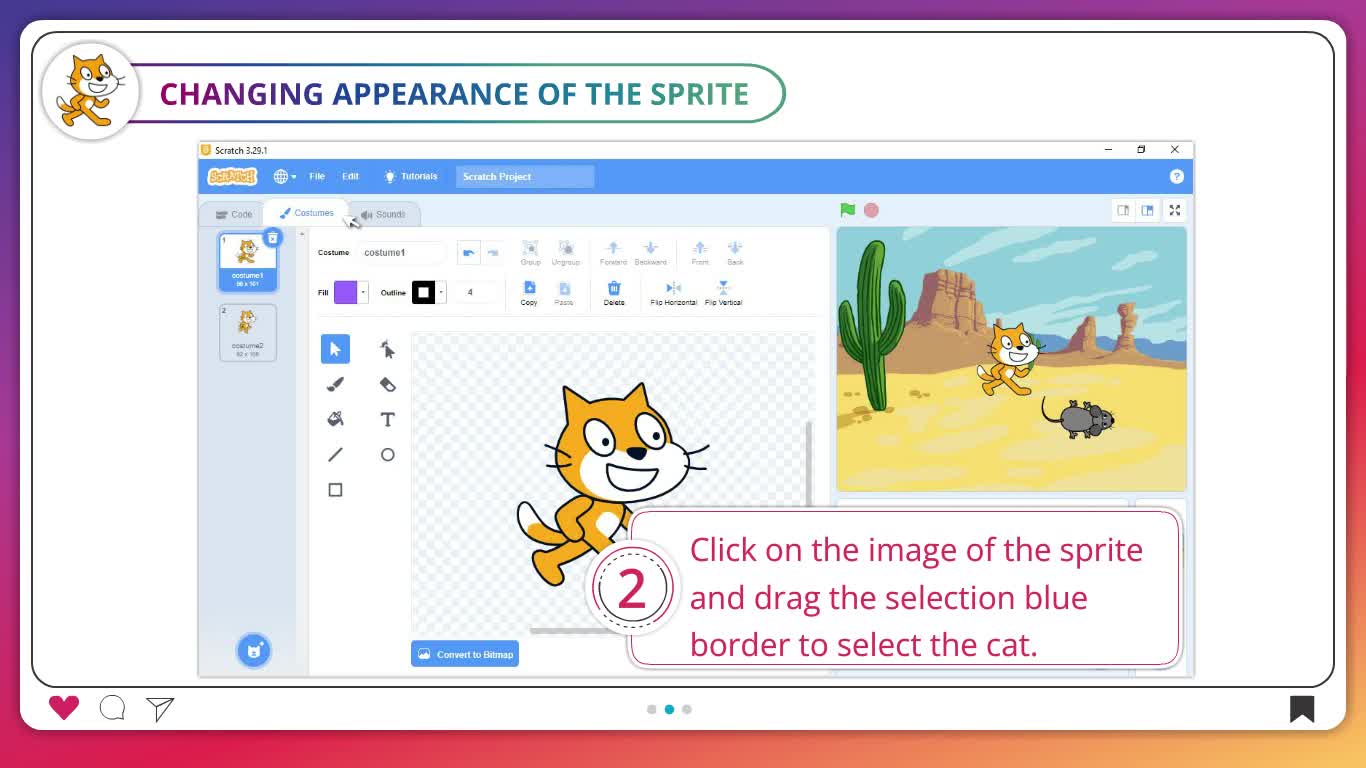
Task: Click the Scratch Project title field
Action: click(525, 177)
